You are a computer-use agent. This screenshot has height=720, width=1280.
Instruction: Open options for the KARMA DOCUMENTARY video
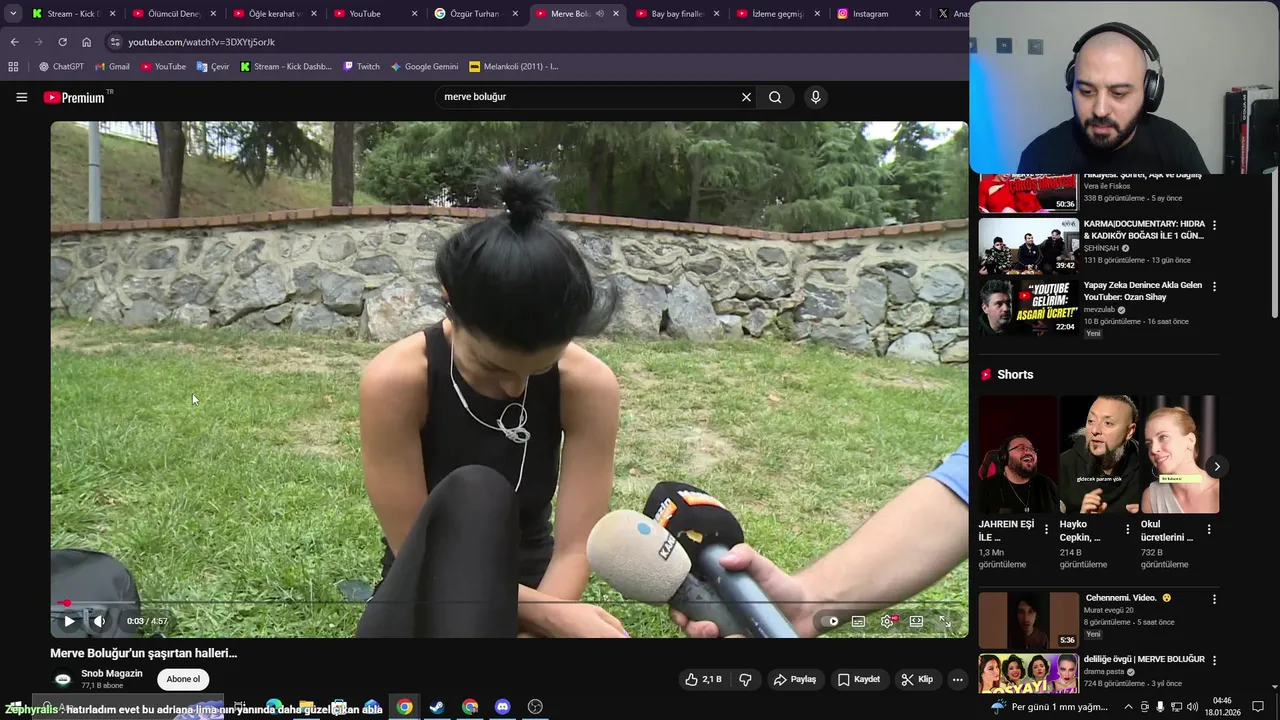1214,225
